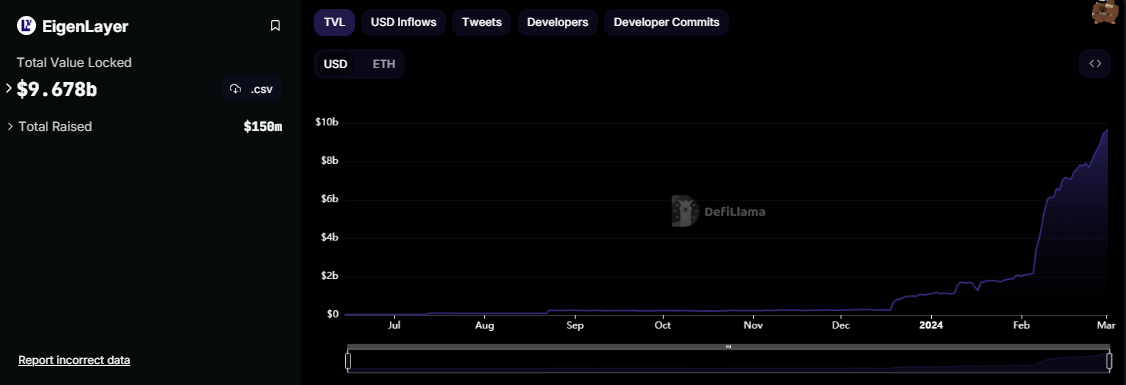Toggle the TVL chart series

335,22
